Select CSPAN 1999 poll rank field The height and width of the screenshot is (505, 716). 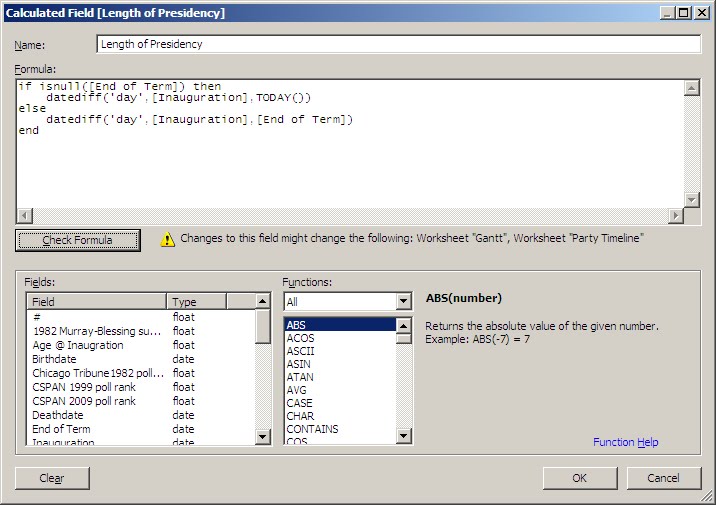pos(142,387)
